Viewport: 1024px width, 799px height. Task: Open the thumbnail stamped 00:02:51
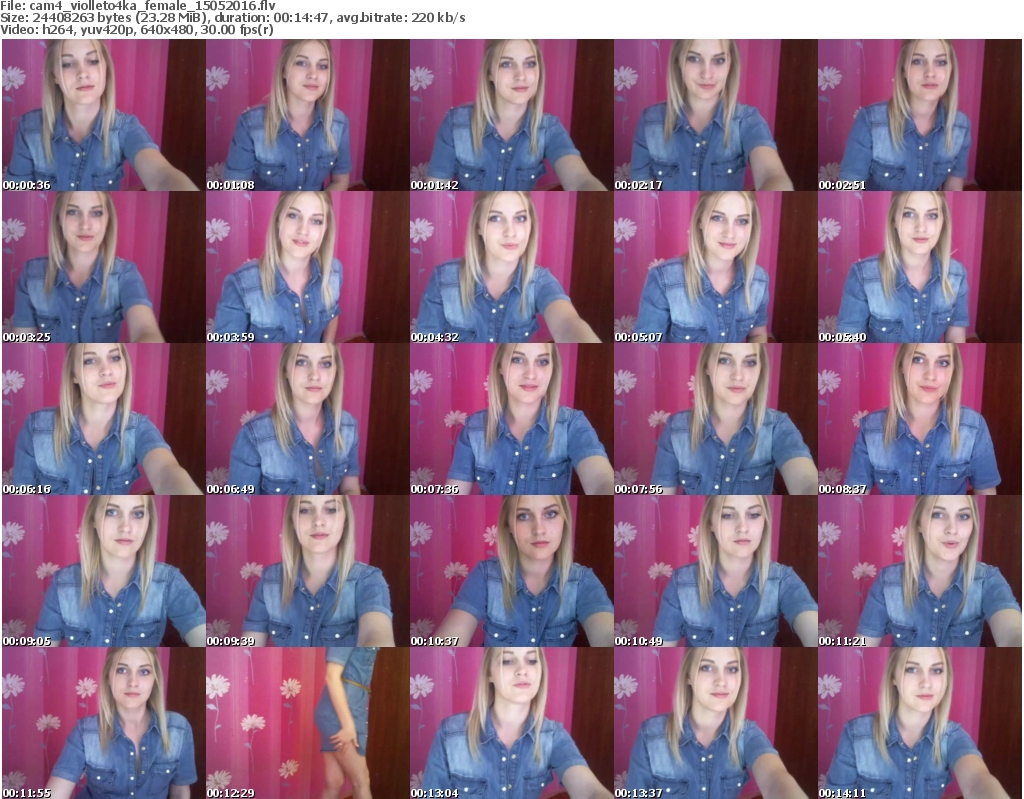pos(920,115)
